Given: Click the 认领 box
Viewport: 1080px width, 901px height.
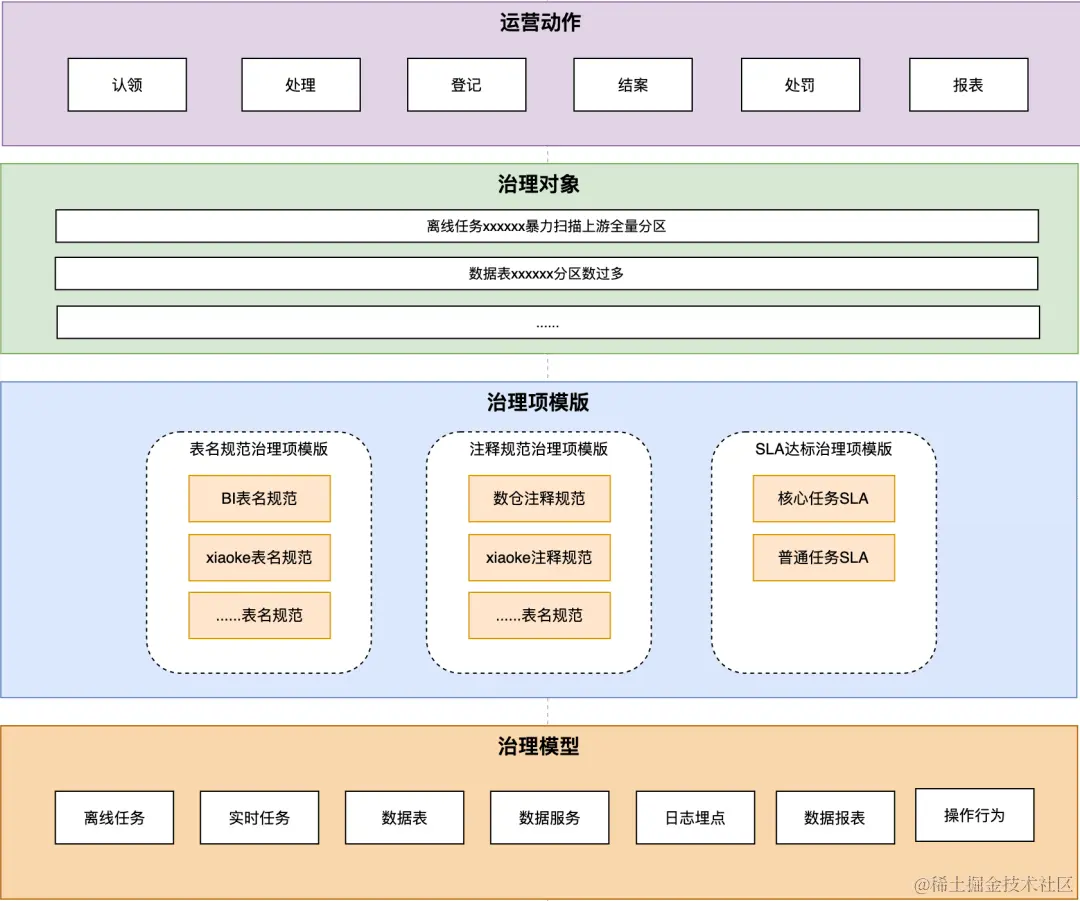Looking at the screenshot, I should tap(127, 85).
